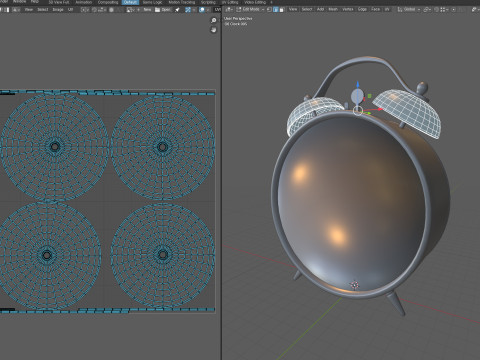Select the Default workspace tab
Image resolution: width=480 pixels, height=360 pixels.
pos(130,2)
